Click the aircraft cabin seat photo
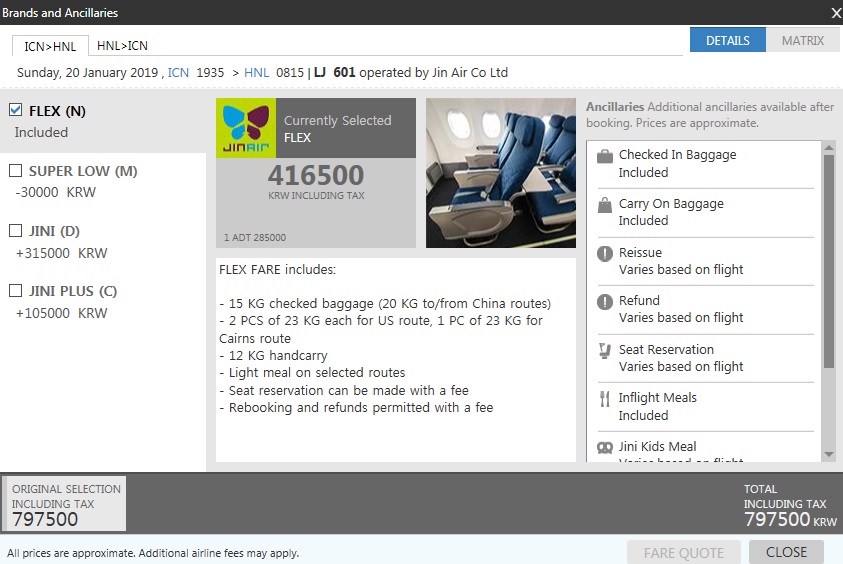 tap(501, 173)
